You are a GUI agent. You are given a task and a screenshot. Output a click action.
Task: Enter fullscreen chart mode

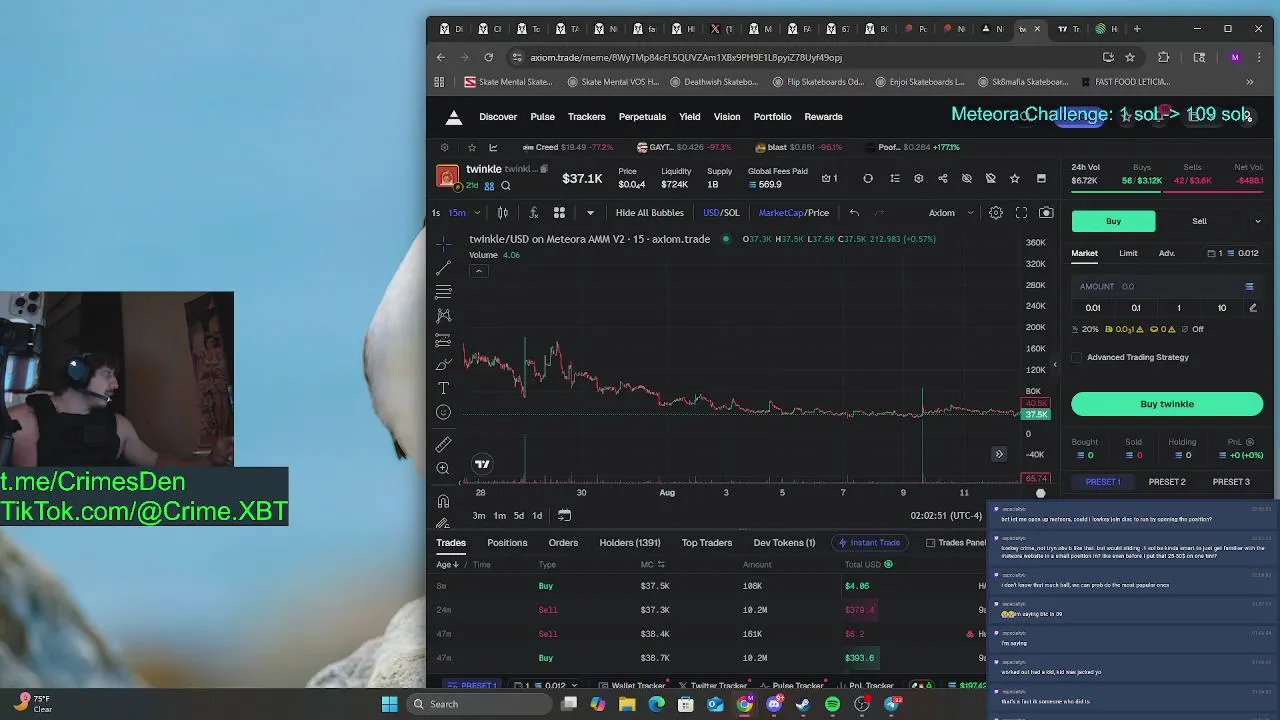(x=1021, y=213)
